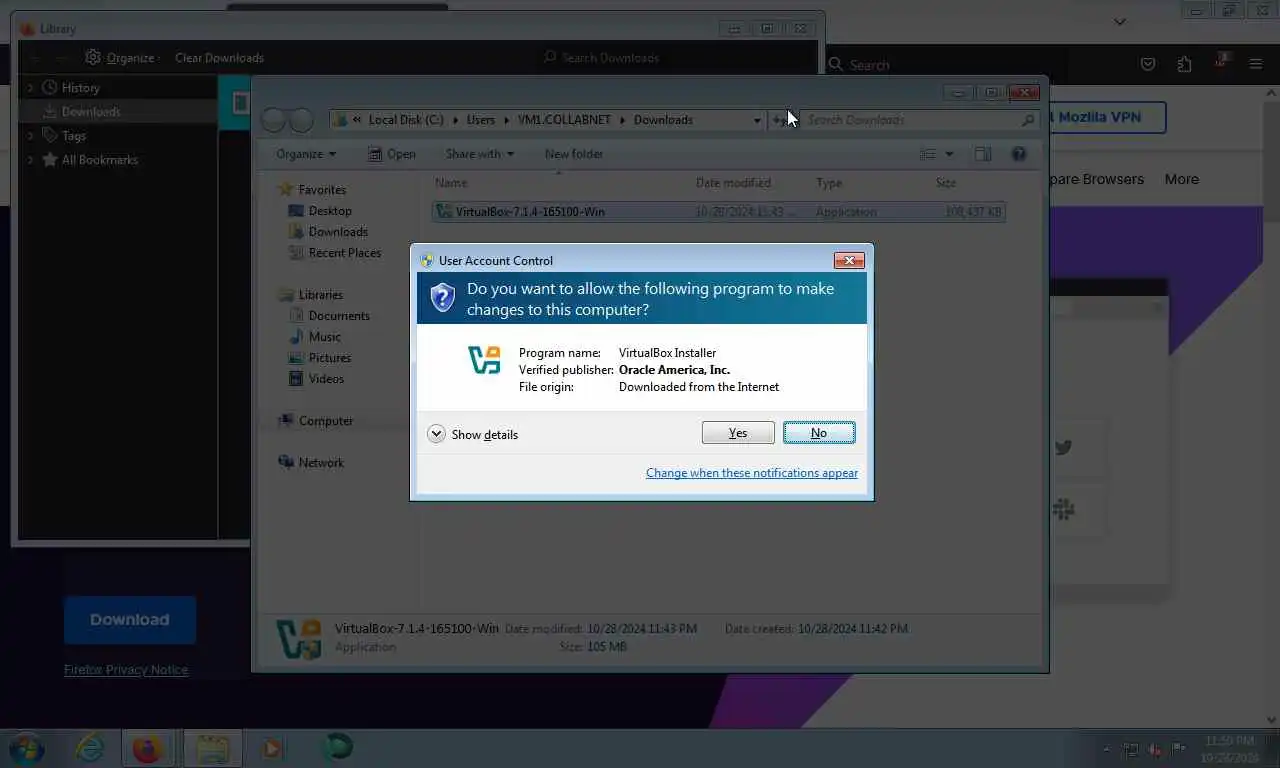
Task: Open Share with dropdown in Explorer
Action: click(479, 154)
